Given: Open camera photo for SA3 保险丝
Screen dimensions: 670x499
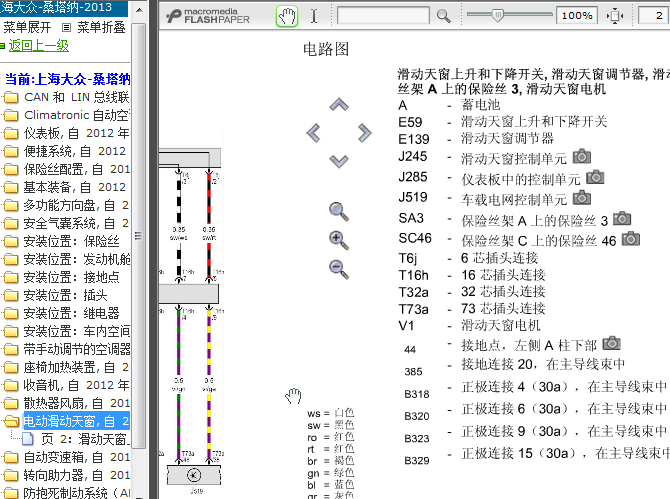Looking at the screenshot, I should pyautogui.click(x=622, y=218).
